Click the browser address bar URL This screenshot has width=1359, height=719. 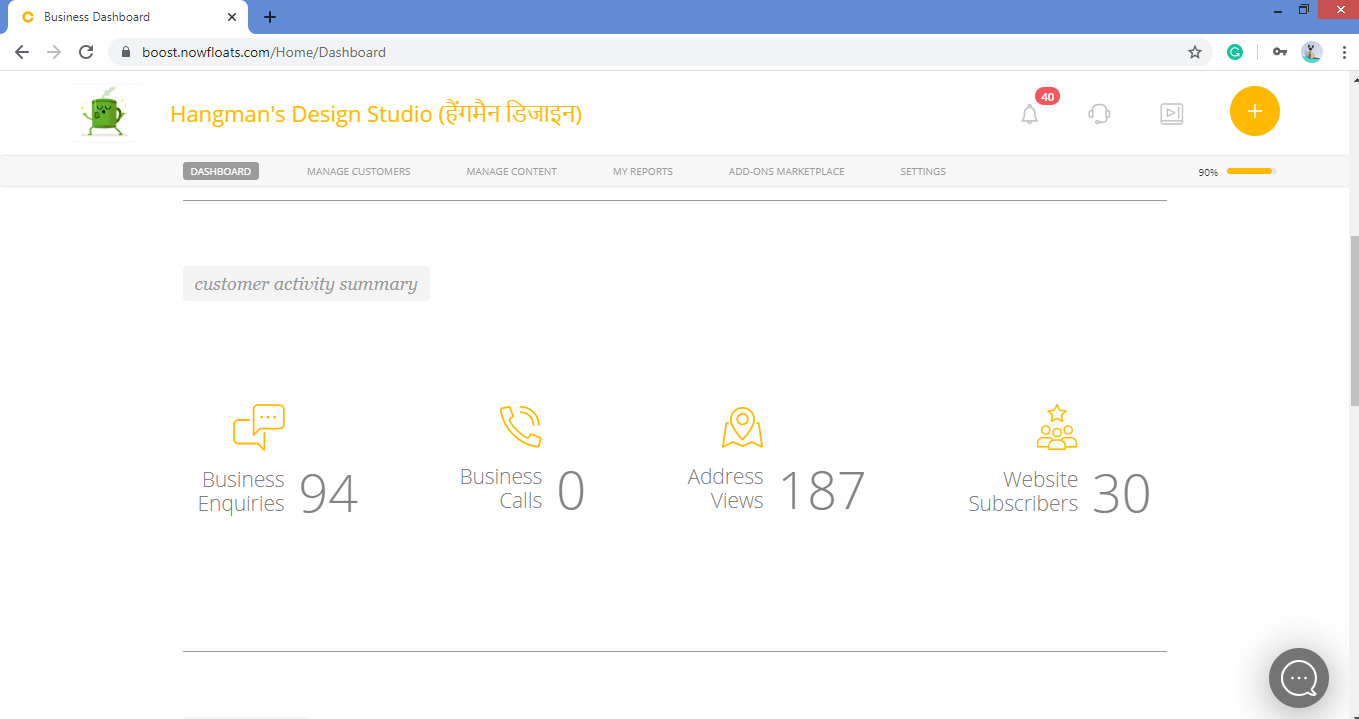(x=264, y=52)
